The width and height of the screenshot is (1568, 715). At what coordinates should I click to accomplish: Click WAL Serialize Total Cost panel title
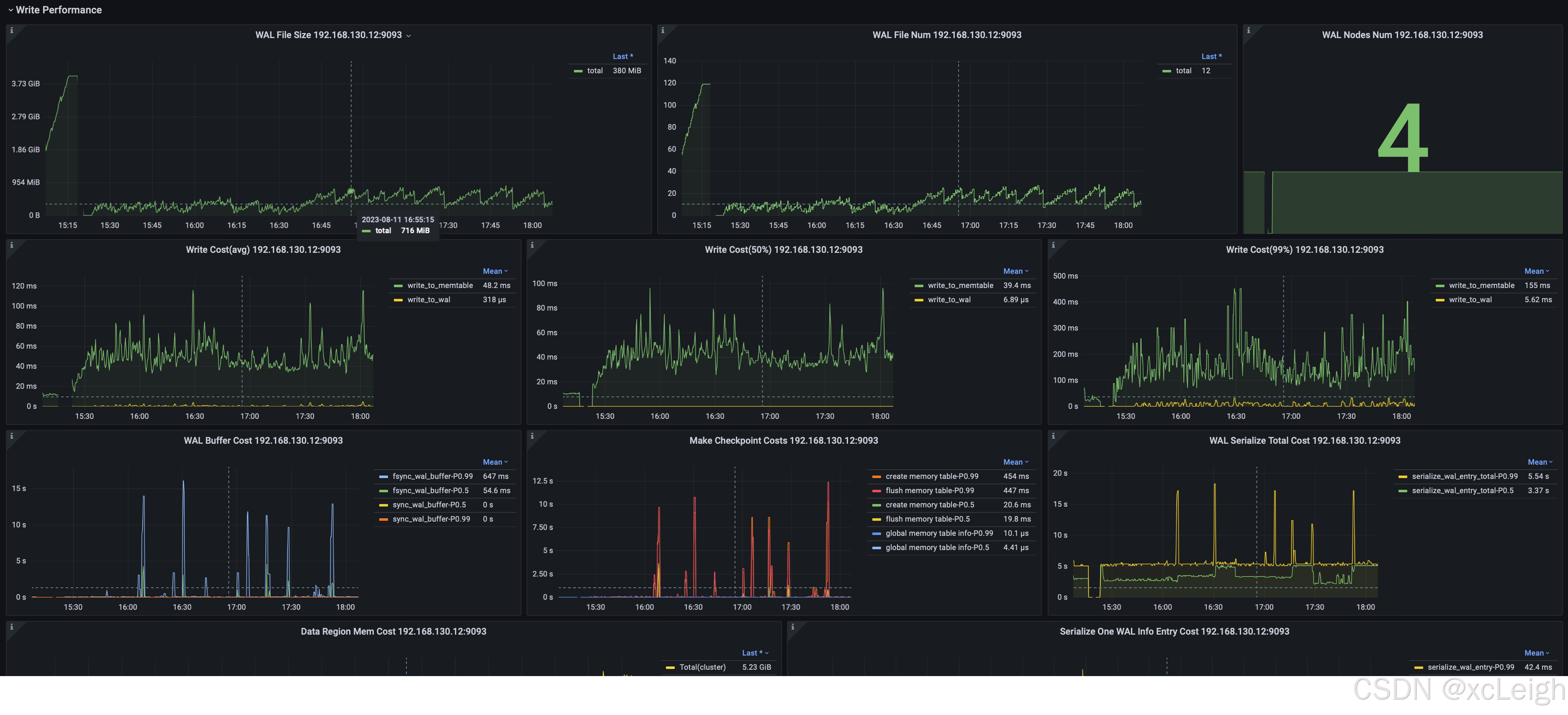[1304, 440]
